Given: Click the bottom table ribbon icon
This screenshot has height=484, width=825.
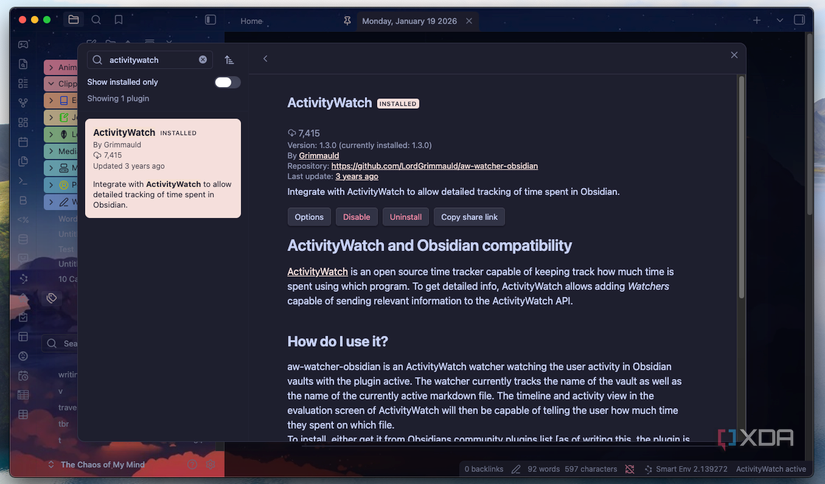Looking at the screenshot, I should (x=23, y=415).
